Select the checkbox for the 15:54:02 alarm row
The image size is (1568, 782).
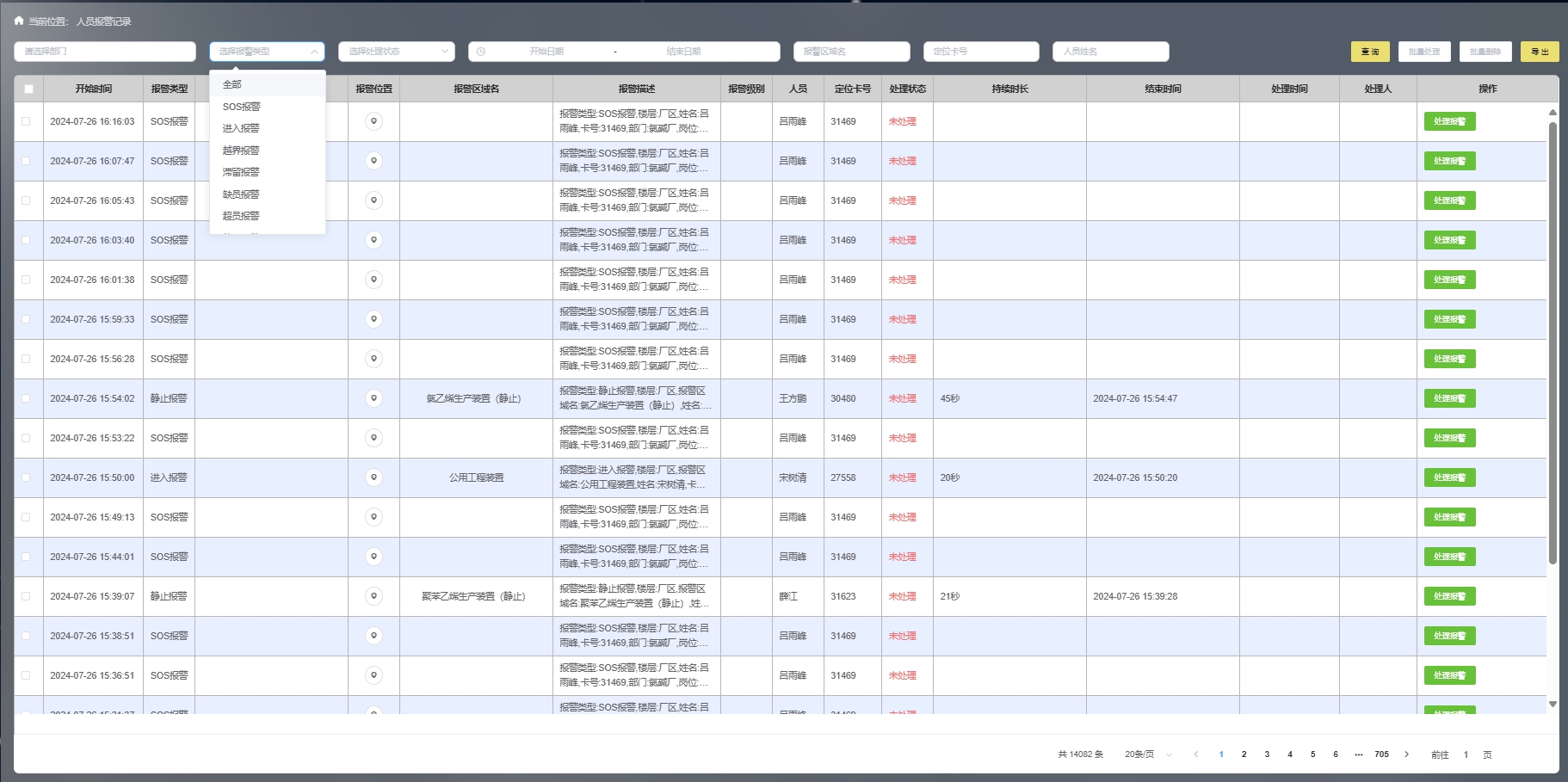26,398
